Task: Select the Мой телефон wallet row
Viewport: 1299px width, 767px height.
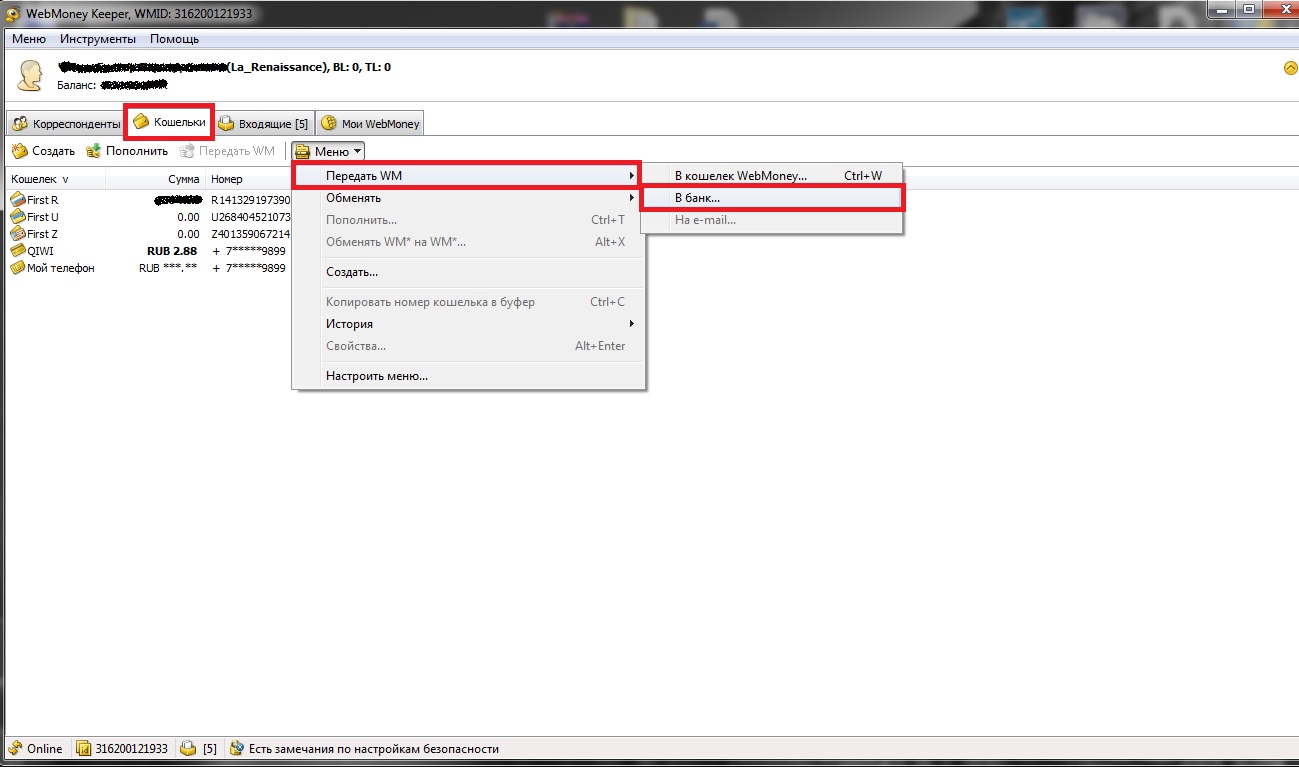Action: (149, 268)
